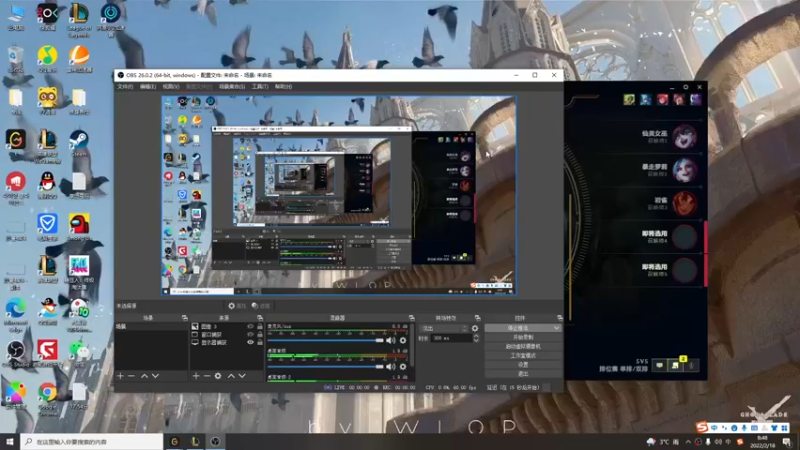Screen dimensions: 800x450
Task: Mute the desktop audio speaker icon
Action: click(391, 366)
